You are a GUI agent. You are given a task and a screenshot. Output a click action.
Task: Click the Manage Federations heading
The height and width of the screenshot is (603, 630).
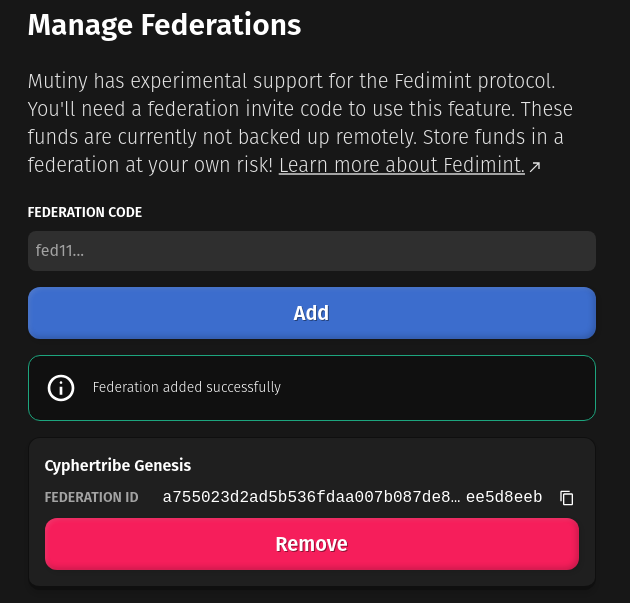[164, 25]
